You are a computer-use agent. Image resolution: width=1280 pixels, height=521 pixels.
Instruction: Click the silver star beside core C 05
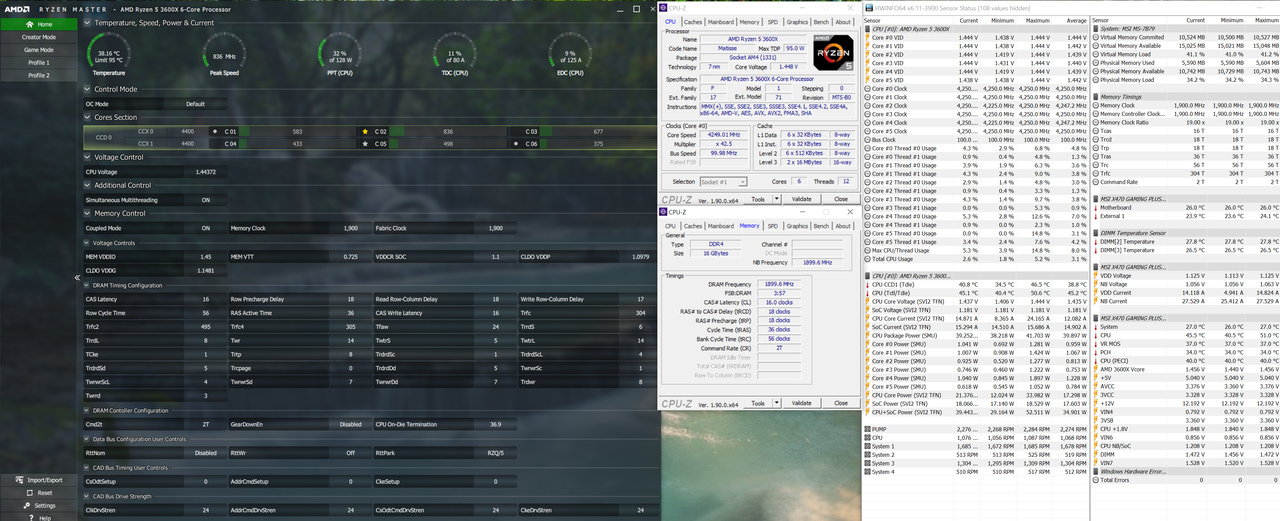coord(365,144)
